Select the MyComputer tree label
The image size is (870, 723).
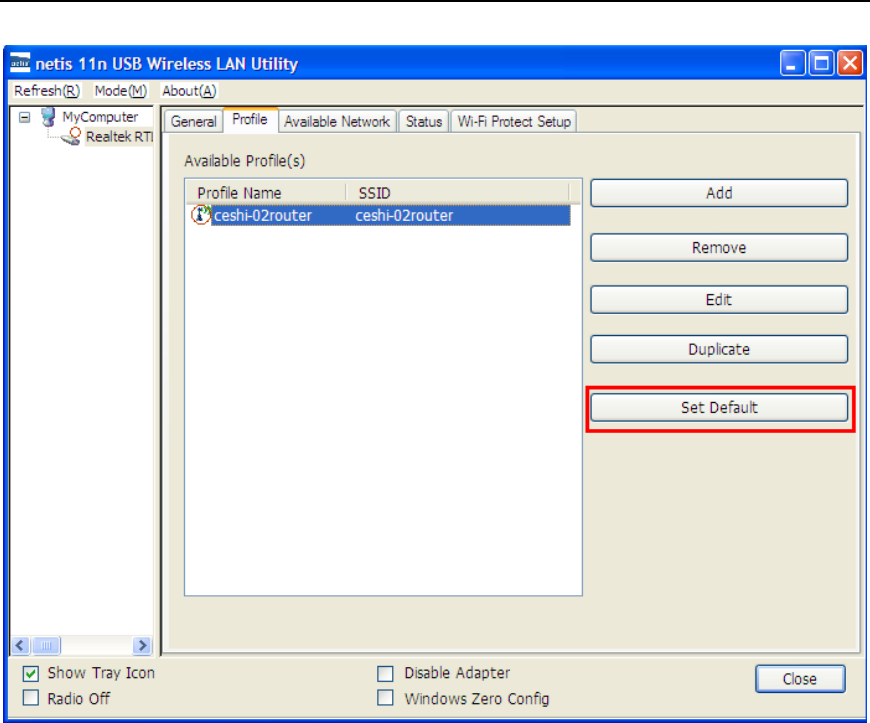pyautogui.click(x=100, y=117)
